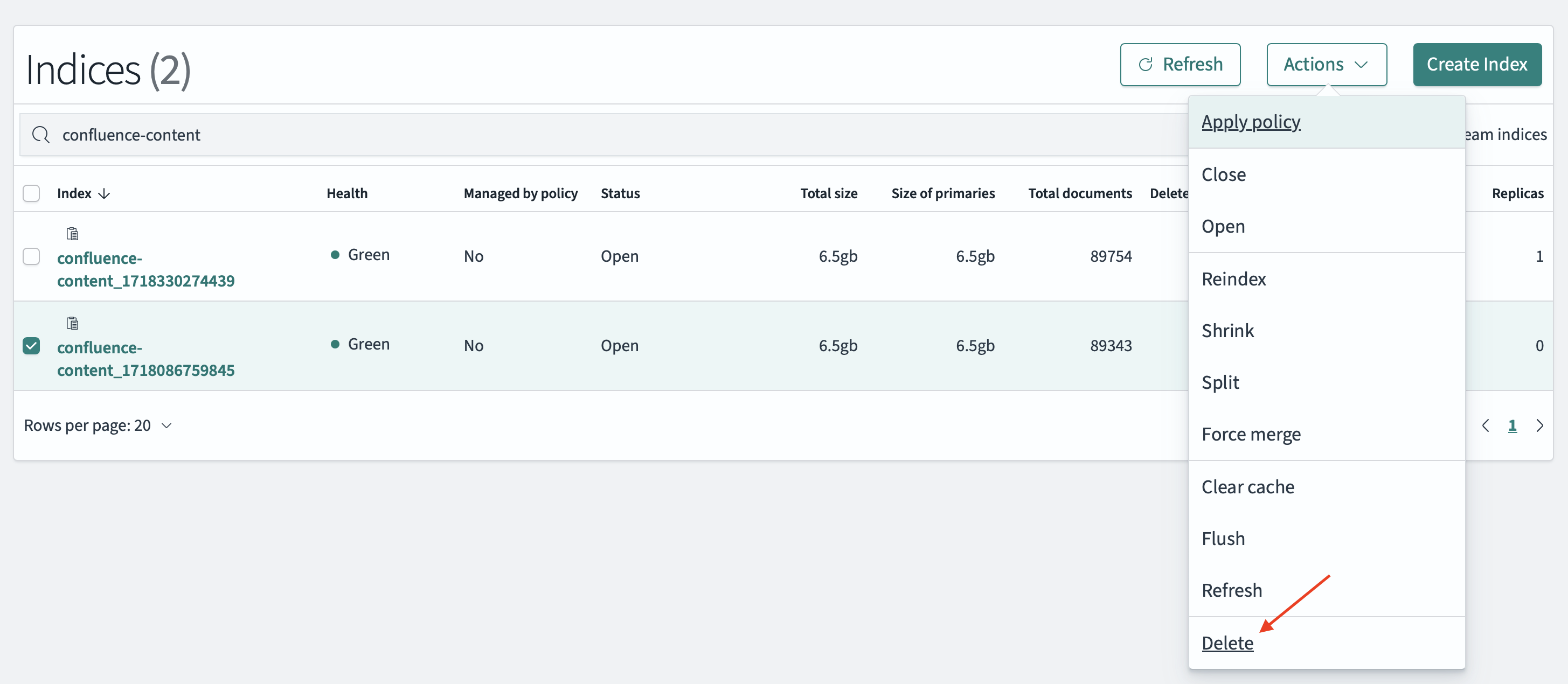
Task: Select Reindex in the Actions menu
Action: pos(1233,278)
